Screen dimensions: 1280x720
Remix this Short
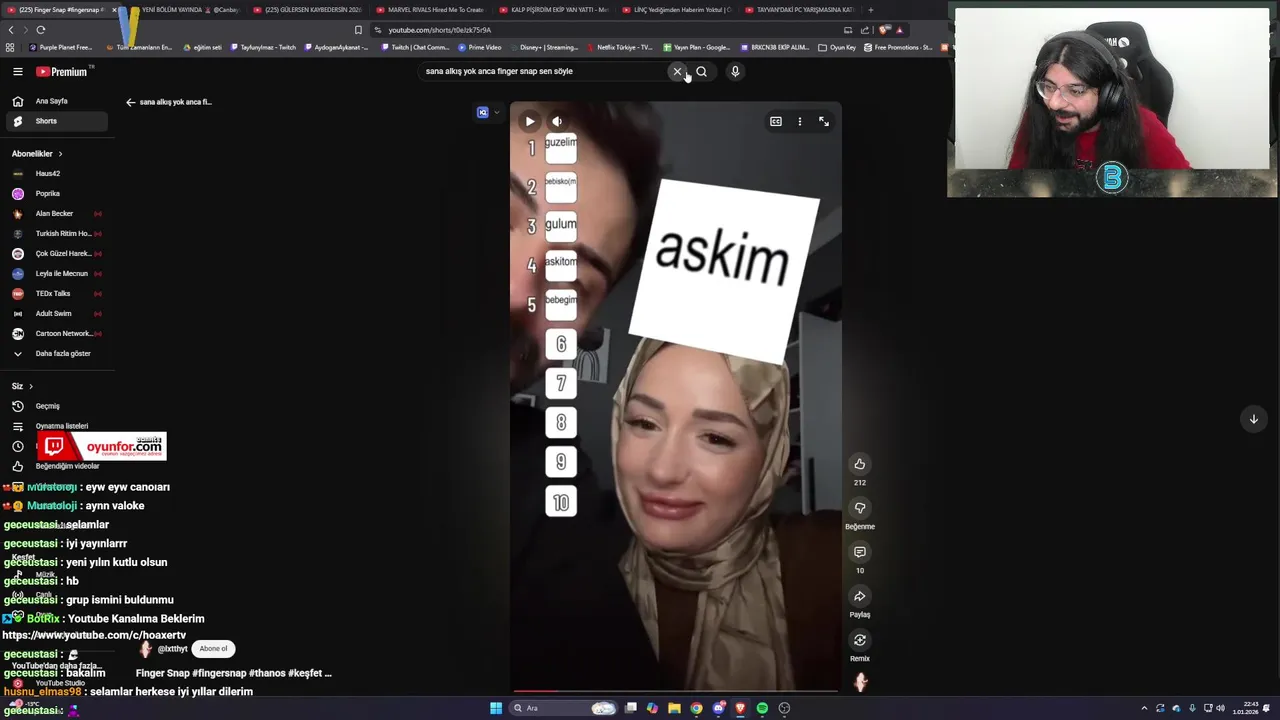click(859, 640)
